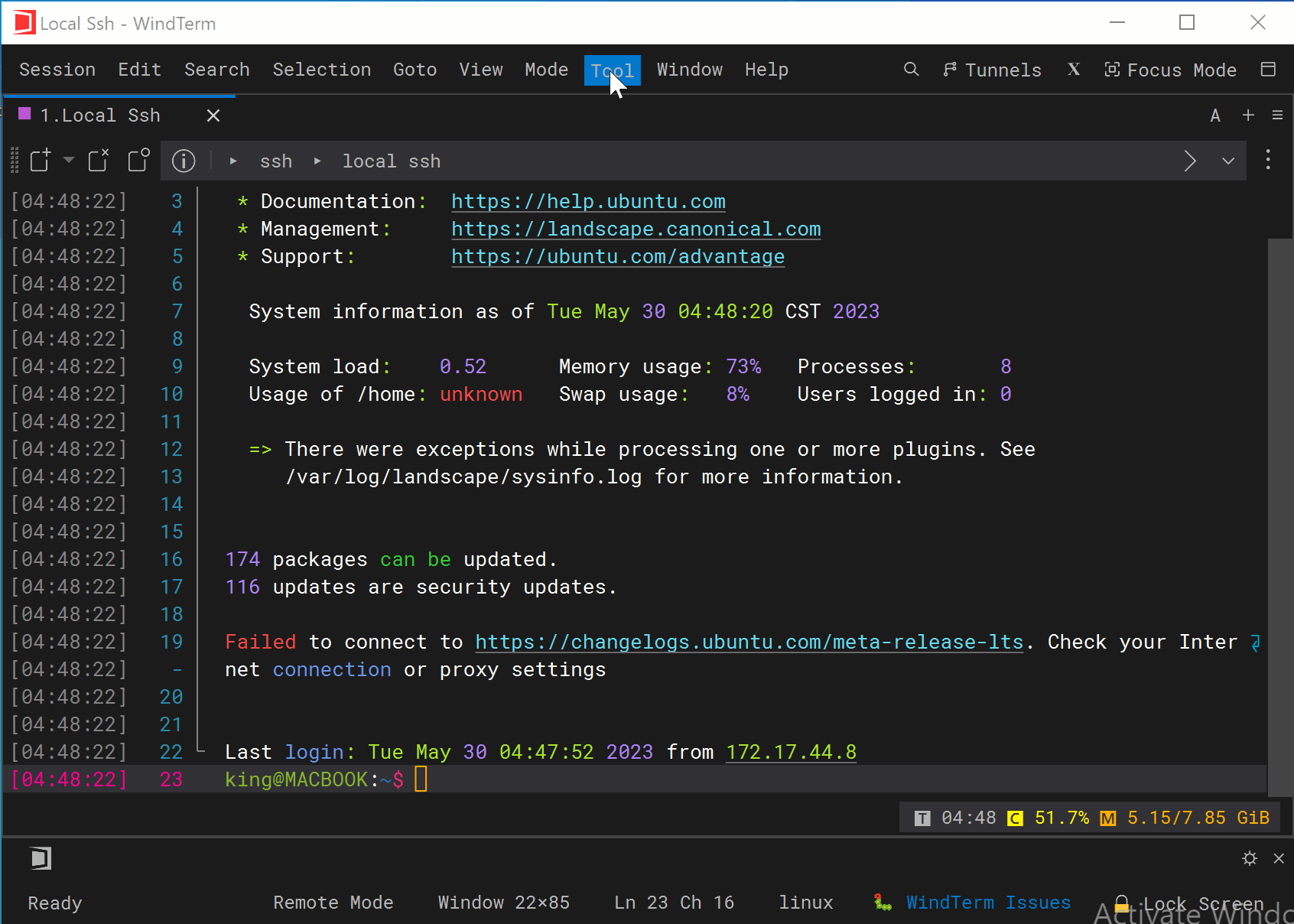This screenshot has width=1294, height=924.
Task: Click the Ln 23 Ch 16 position indicator
Action: [675, 903]
